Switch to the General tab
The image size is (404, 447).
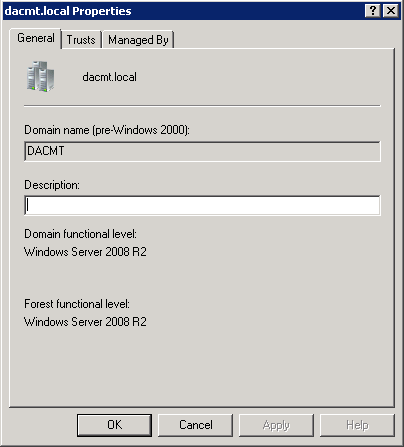(36, 38)
